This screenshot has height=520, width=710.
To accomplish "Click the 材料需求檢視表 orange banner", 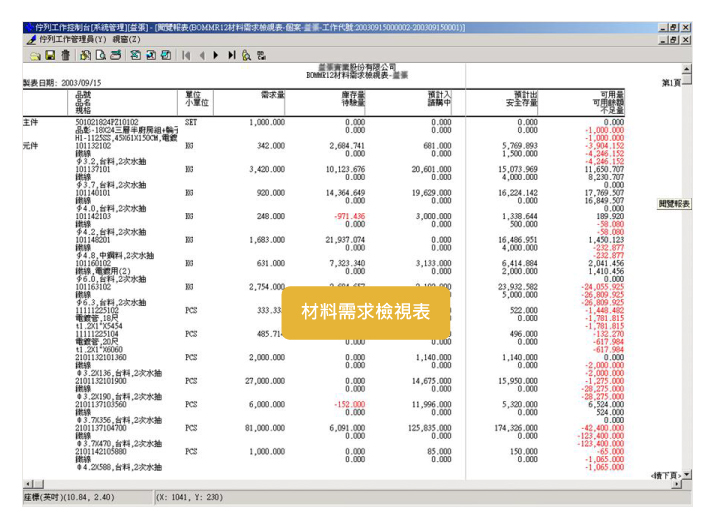I will 366,311.
